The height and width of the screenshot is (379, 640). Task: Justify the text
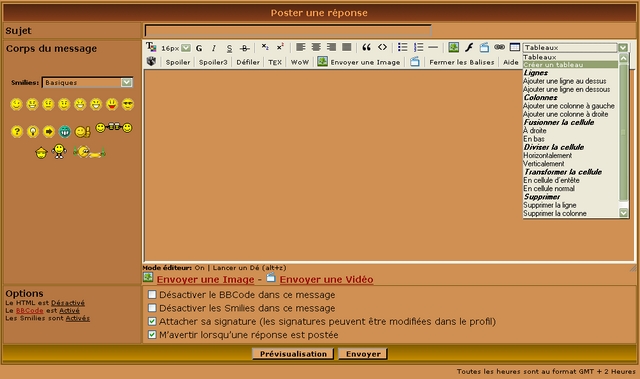(x=347, y=47)
